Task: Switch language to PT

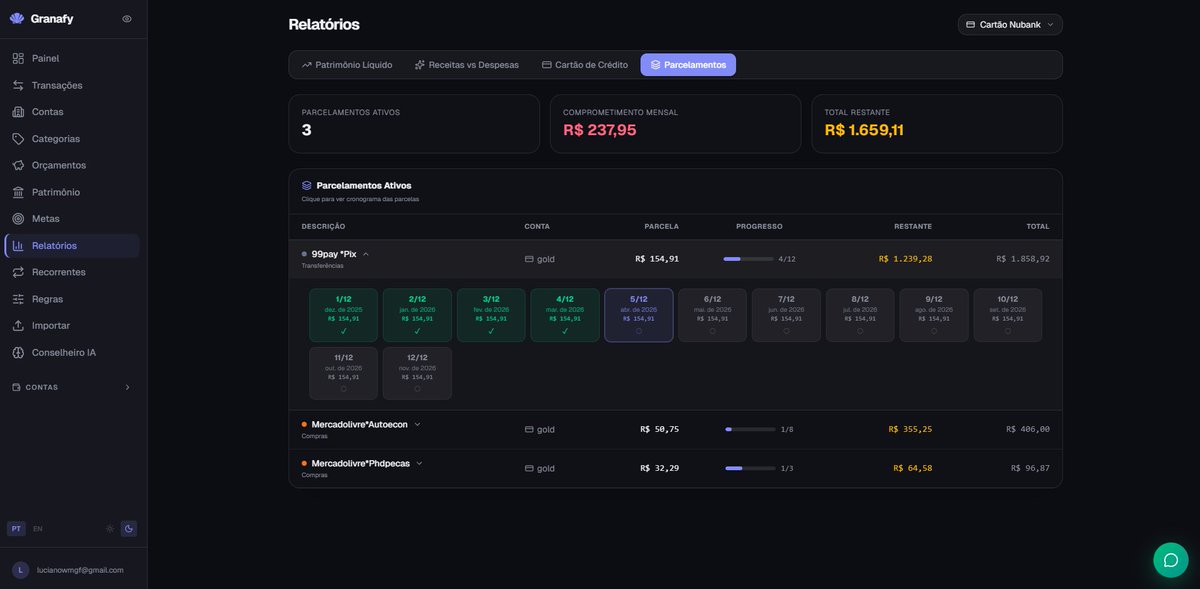Action: (16, 529)
